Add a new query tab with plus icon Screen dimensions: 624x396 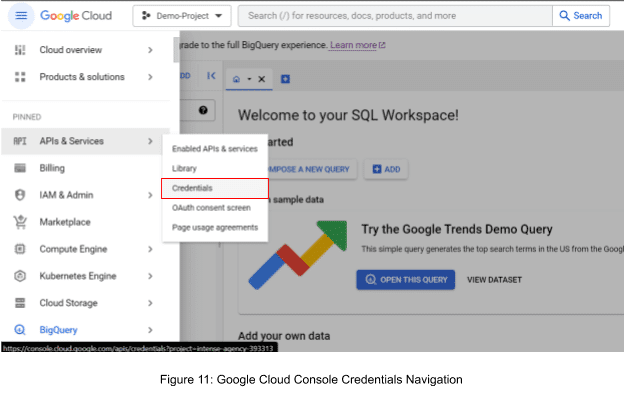(x=285, y=79)
